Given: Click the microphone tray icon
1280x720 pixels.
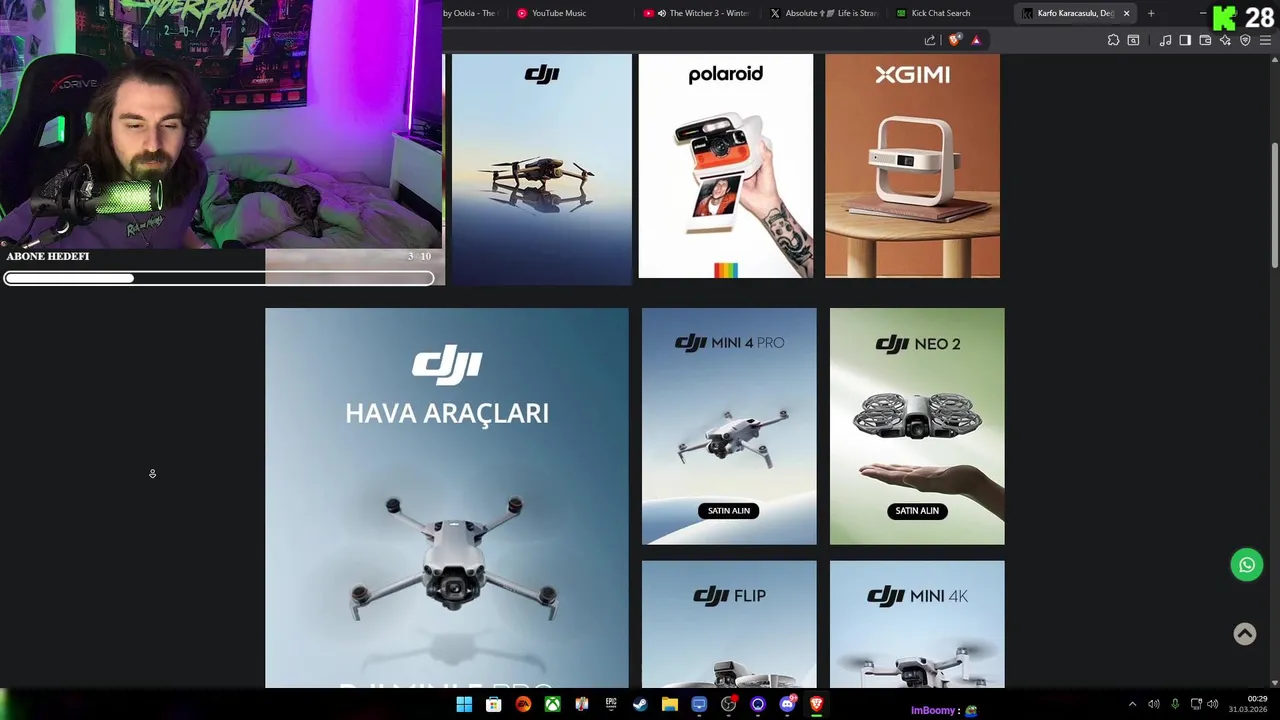Looking at the screenshot, I should pyautogui.click(x=1175, y=704).
